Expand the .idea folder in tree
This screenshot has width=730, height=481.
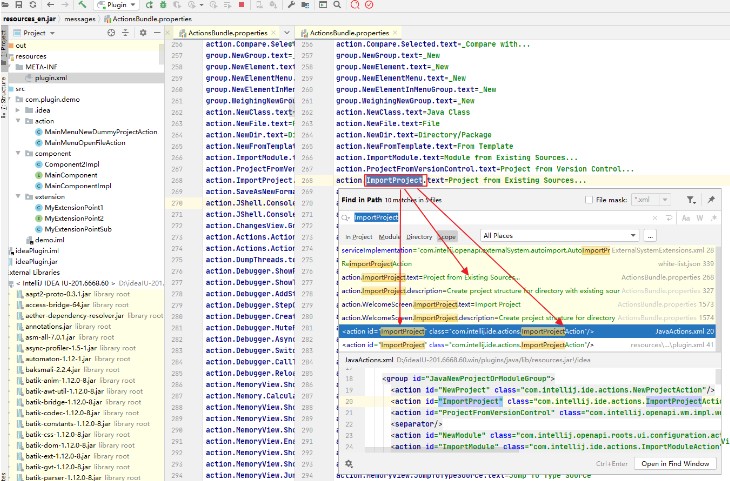18,110
